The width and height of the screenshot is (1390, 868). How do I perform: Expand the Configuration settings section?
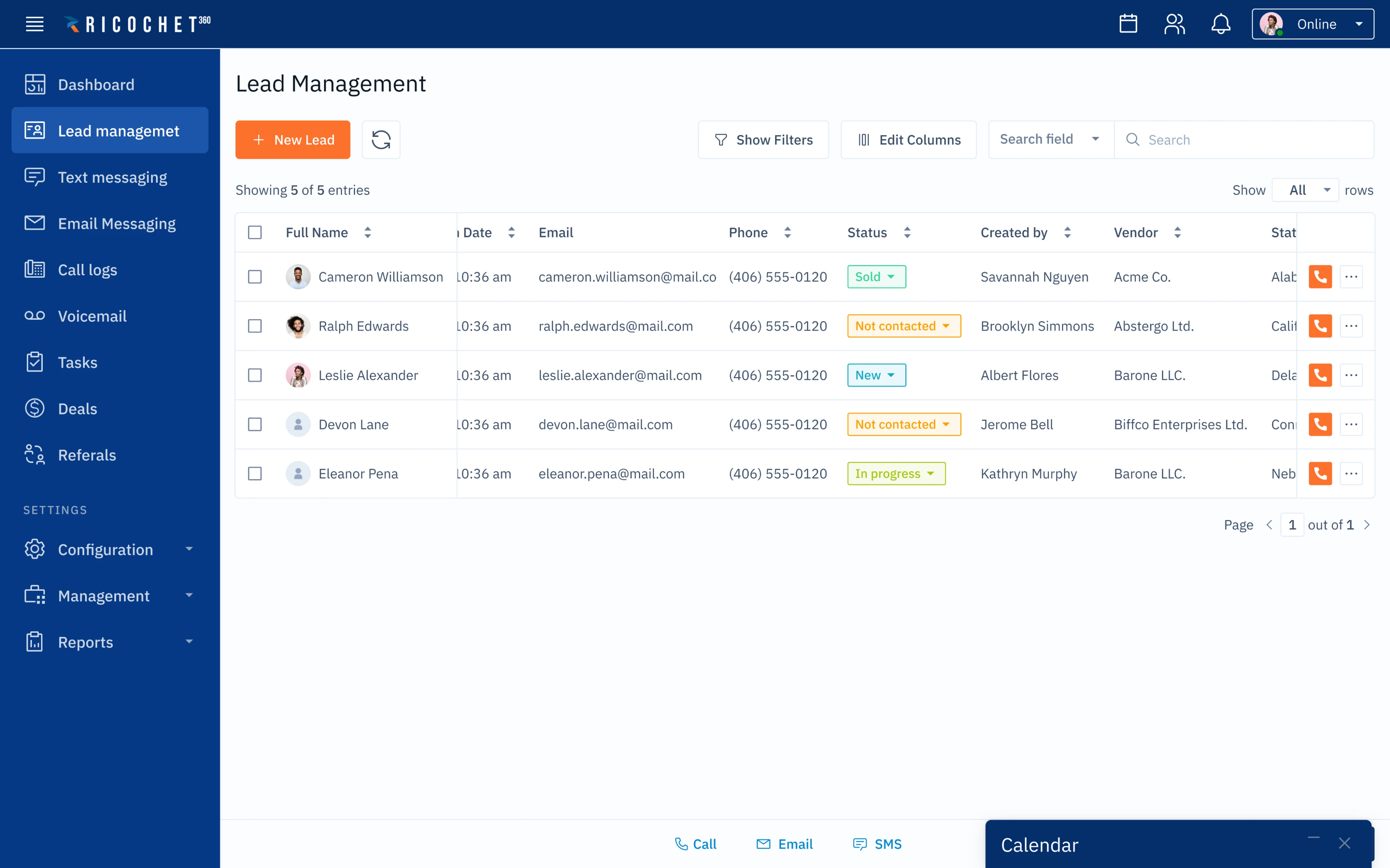click(x=109, y=549)
